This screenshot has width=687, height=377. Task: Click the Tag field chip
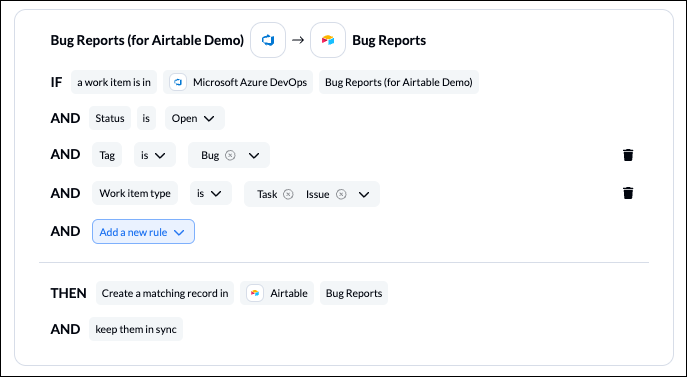tap(107, 155)
